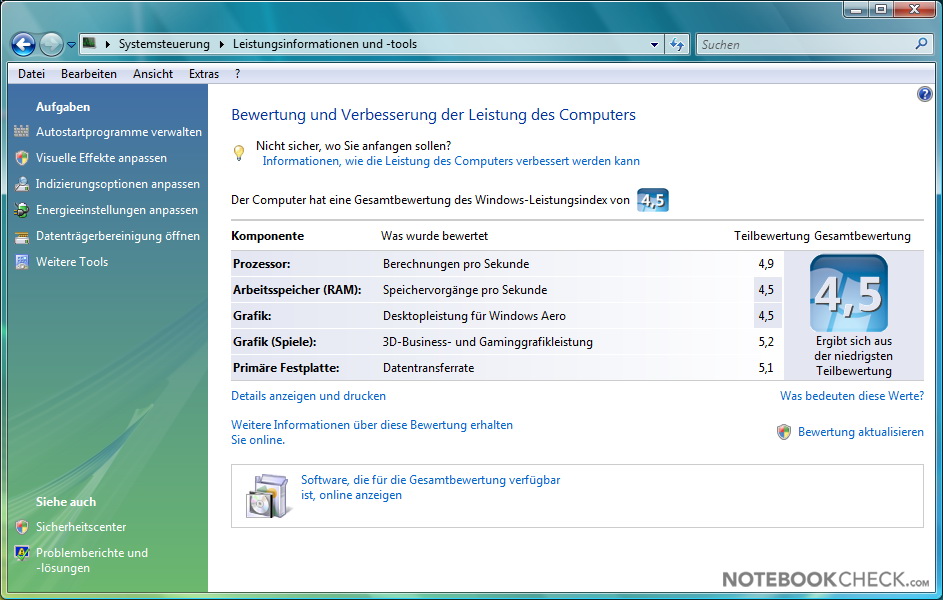943x600 pixels.
Task: Open the Bearbeiten menu
Action: (x=89, y=74)
